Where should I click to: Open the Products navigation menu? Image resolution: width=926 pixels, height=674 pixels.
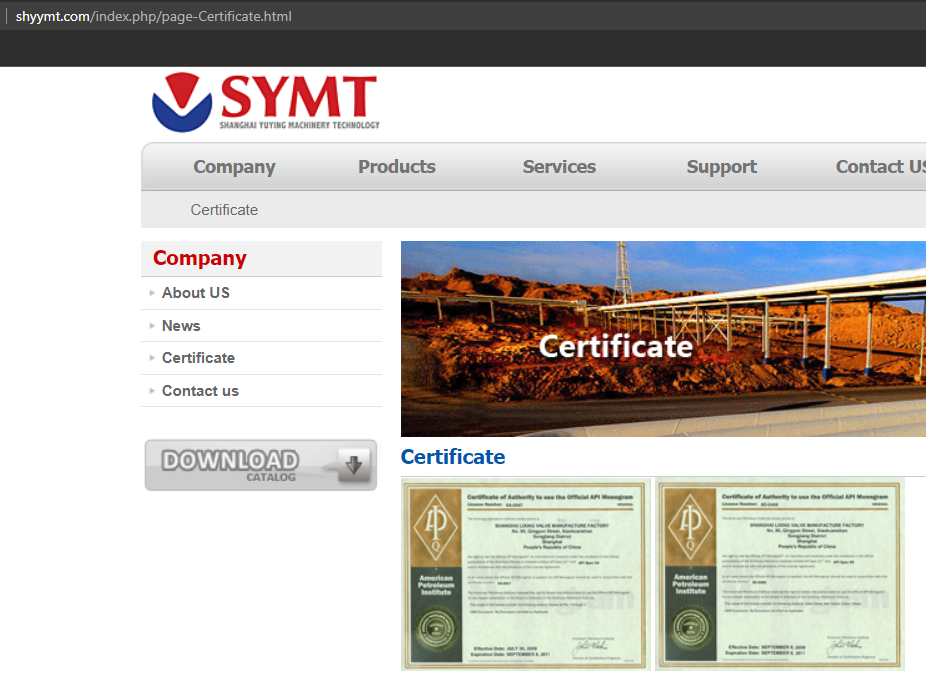click(x=397, y=167)
